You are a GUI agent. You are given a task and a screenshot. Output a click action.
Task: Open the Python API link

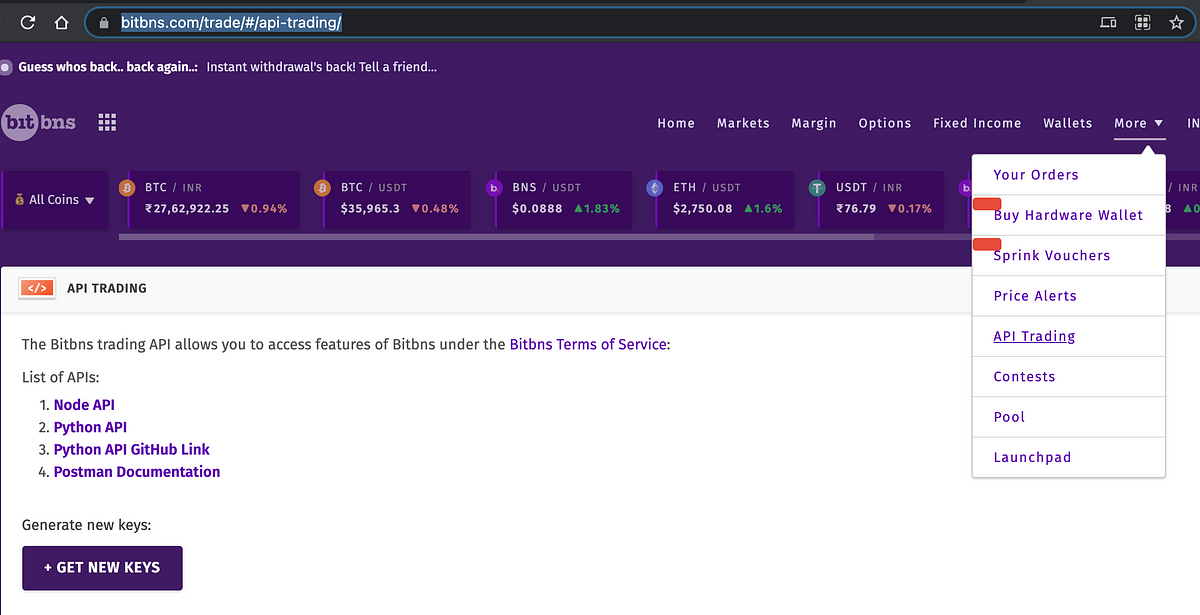90,427
